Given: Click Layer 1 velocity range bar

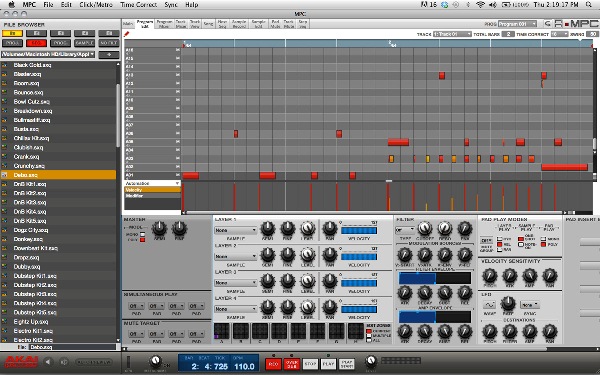Looking at the screenshot, I should 359,230.
